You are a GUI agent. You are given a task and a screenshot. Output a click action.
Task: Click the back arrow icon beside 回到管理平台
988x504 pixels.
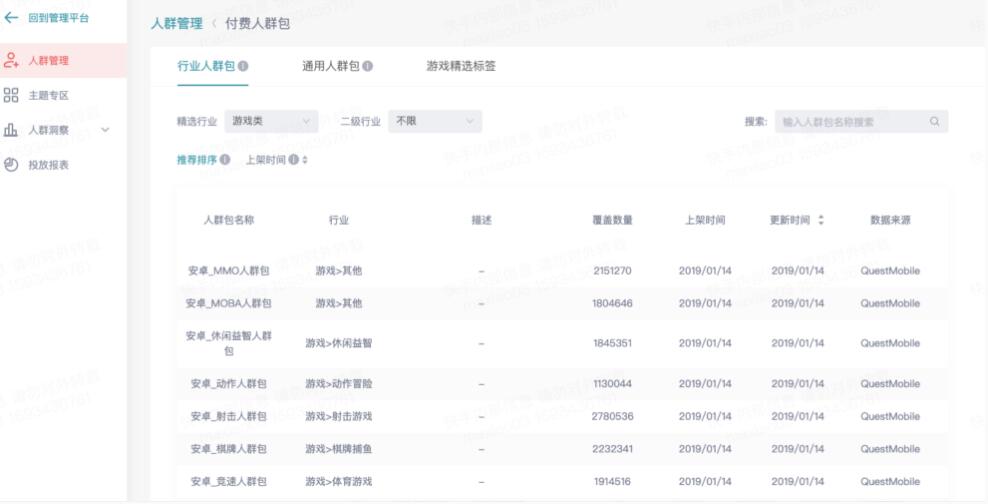point(11,18)
